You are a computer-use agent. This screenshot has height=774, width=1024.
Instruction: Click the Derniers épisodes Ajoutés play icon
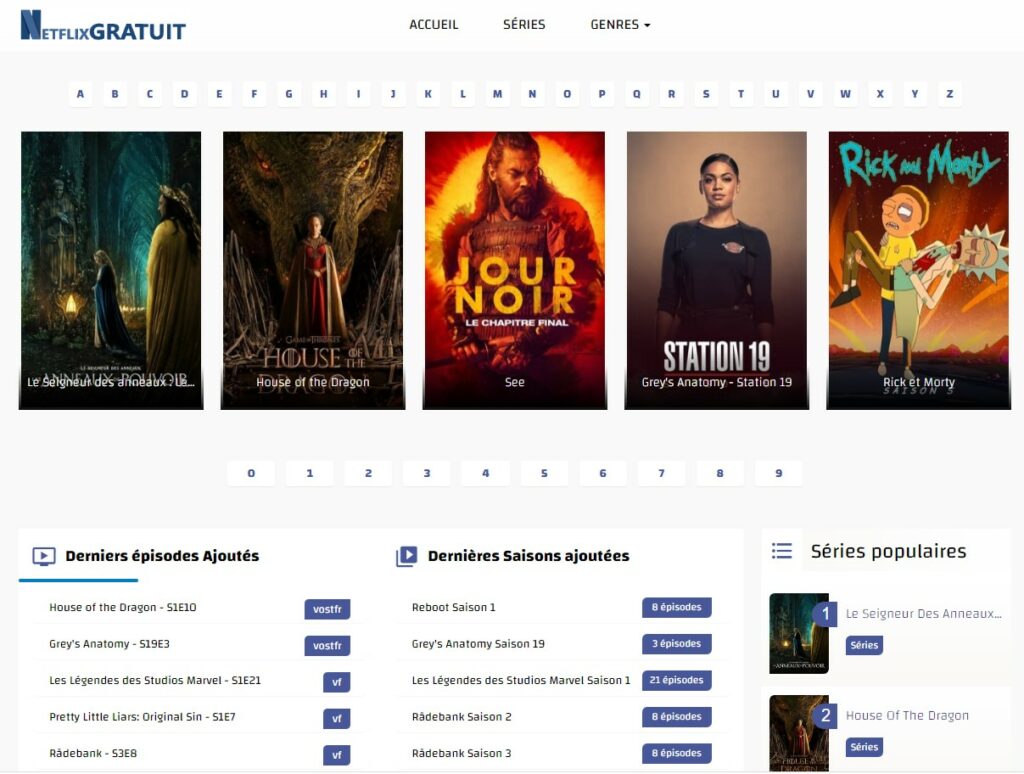[44, 556]
